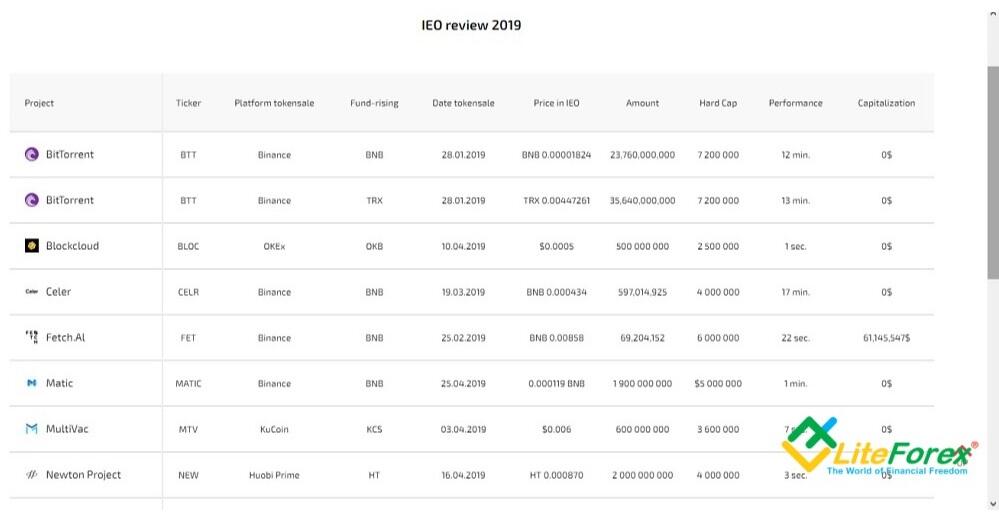The image size is (999, 525).
Task: Click the KuCoin platform cell
Action: pyautogui.click(x=274, y=429)
